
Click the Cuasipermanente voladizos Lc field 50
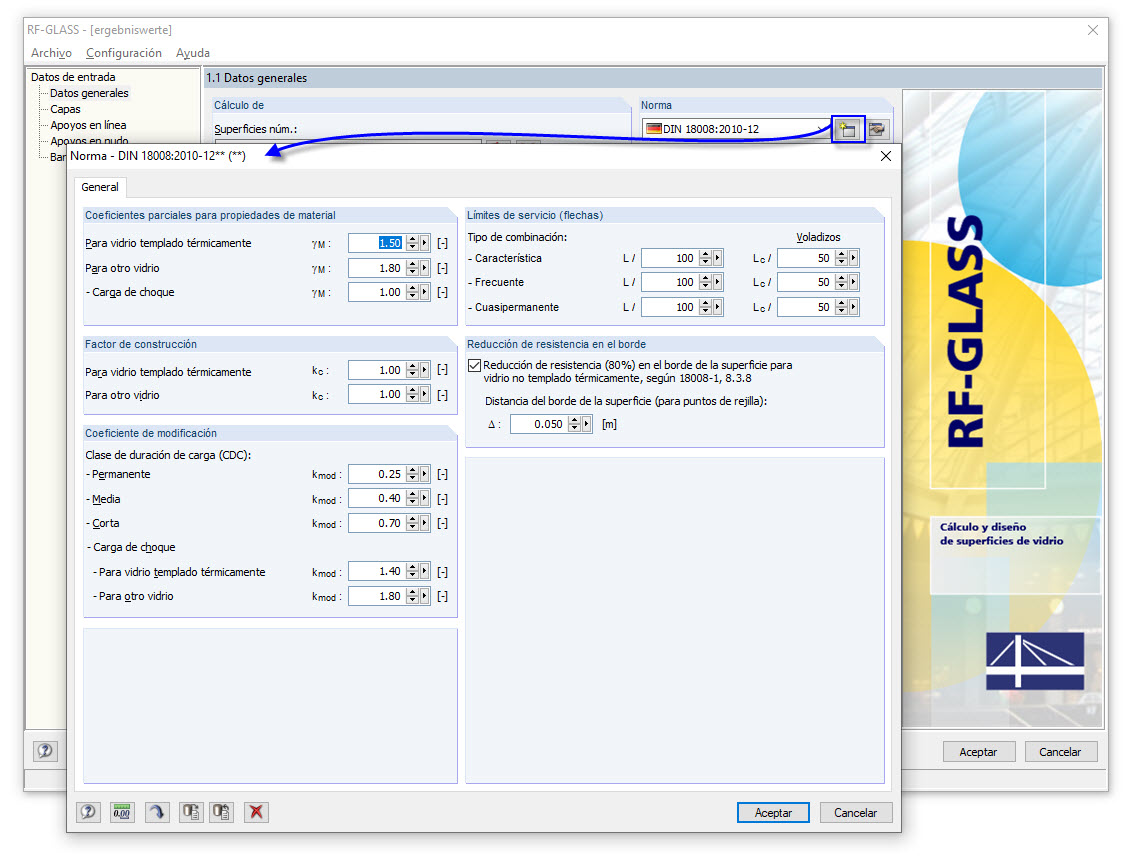coord(806,307)
